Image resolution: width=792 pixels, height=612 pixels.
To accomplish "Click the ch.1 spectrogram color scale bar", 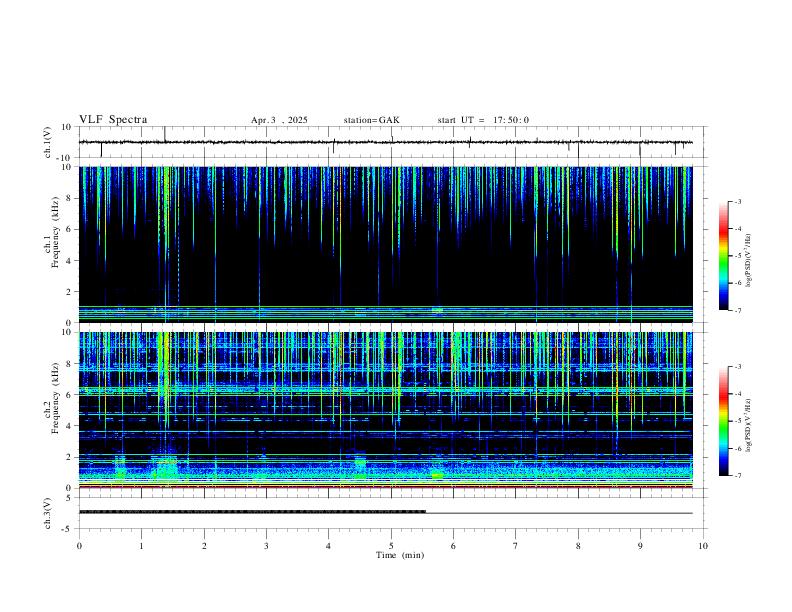I will click(x=723, y=256).
